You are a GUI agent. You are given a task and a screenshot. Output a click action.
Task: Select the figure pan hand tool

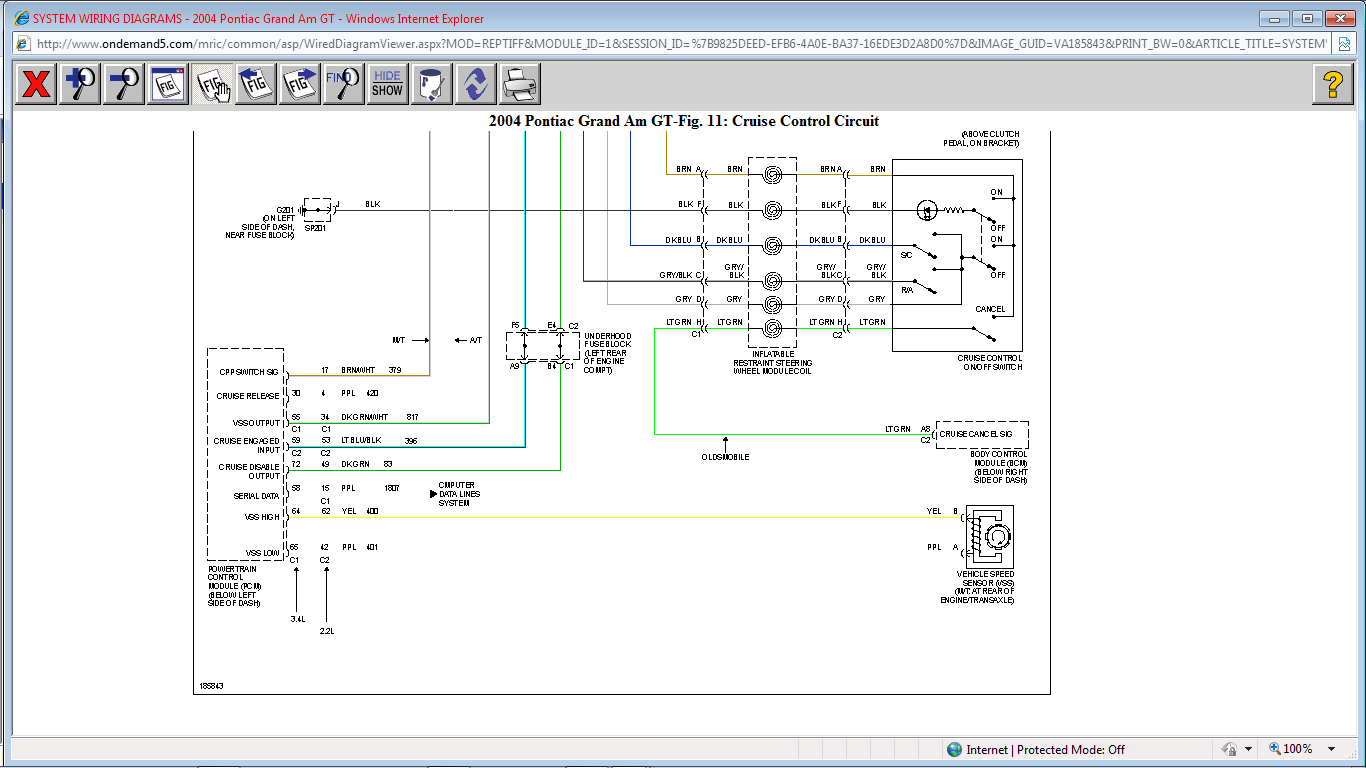212,84
